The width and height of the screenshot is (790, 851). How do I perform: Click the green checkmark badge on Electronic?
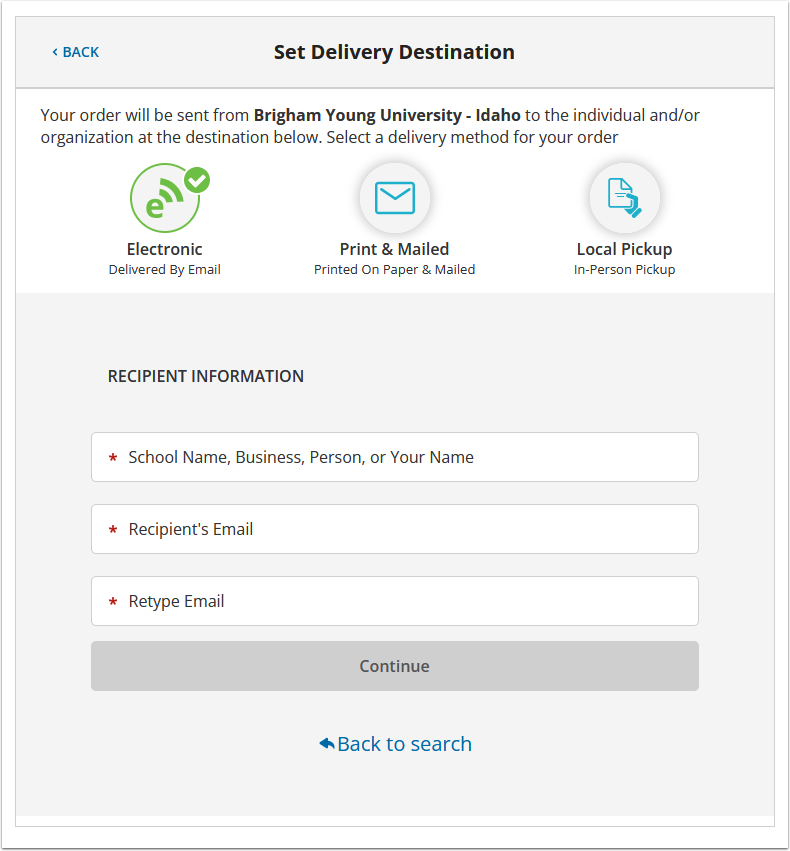tap(197, 180)
